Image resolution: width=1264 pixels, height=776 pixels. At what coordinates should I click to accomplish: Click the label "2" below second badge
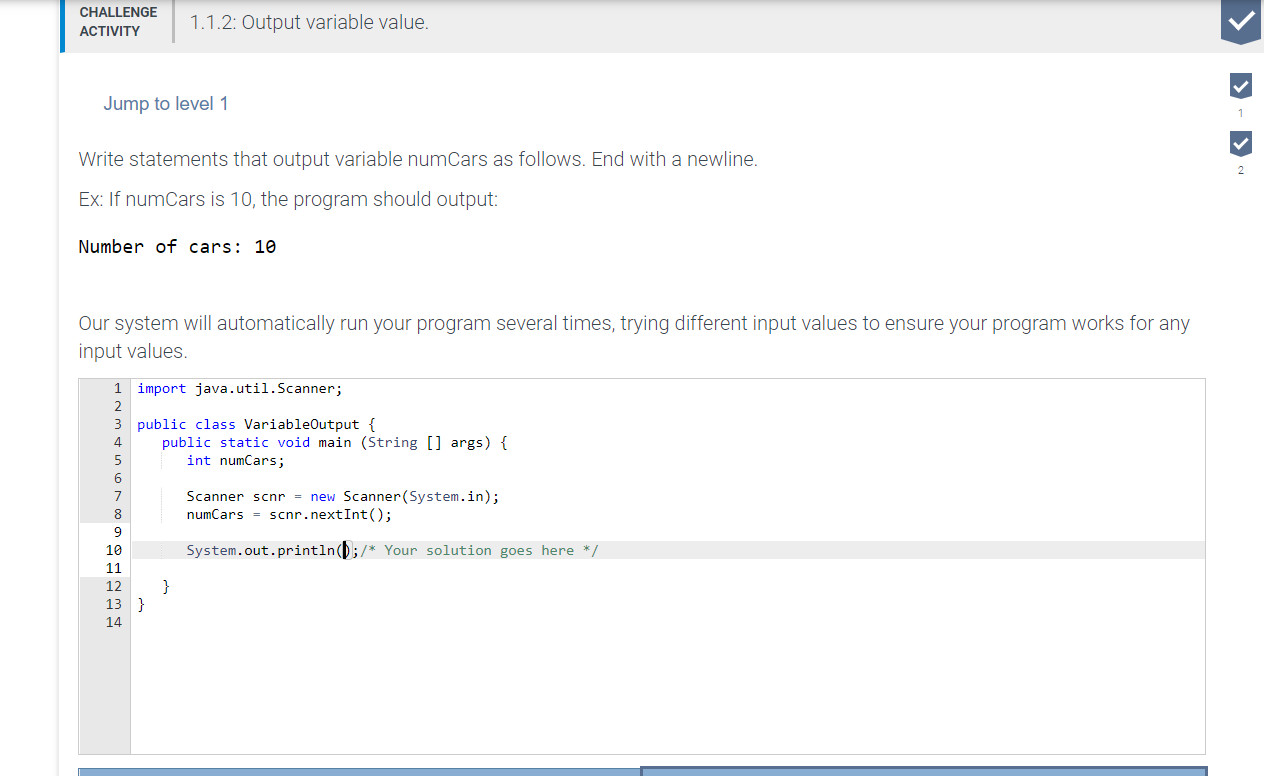[x=1240, y=170]
